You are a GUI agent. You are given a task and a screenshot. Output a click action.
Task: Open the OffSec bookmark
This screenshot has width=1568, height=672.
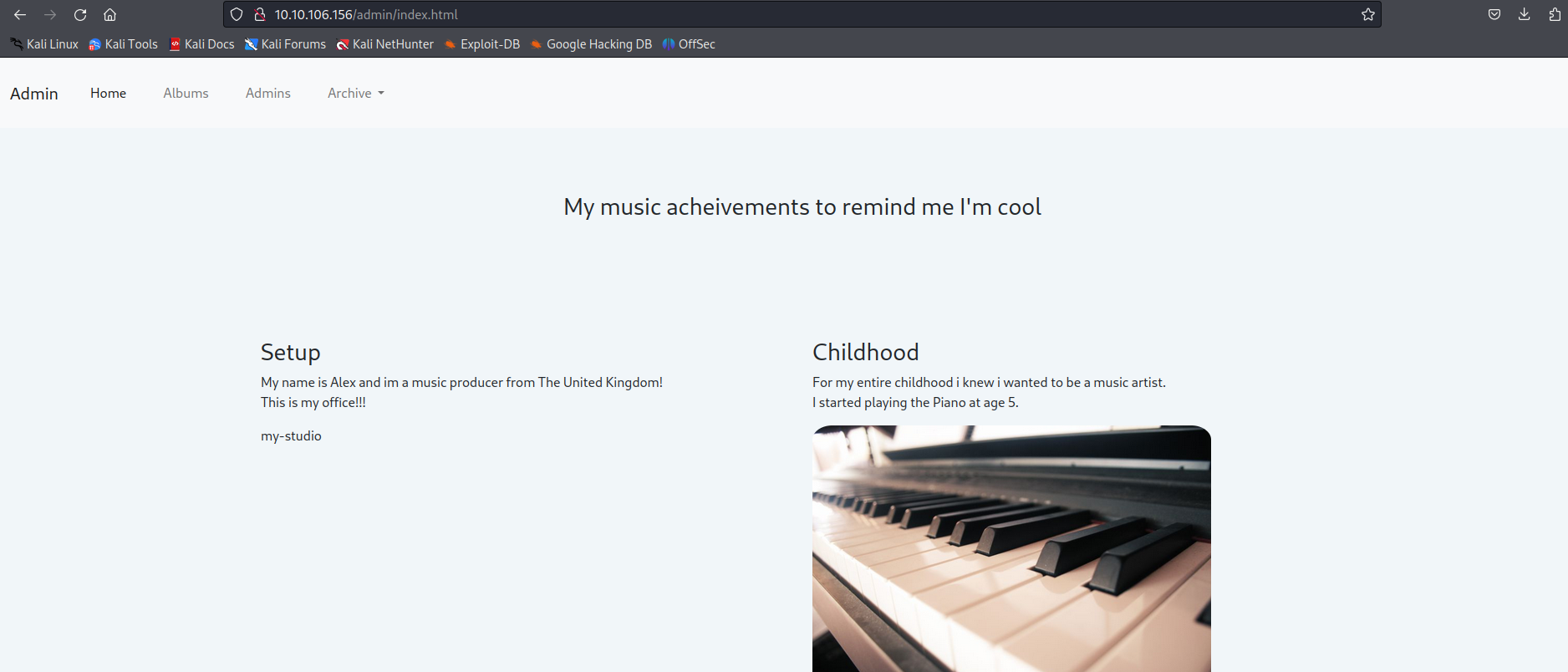tap(690, 44)
